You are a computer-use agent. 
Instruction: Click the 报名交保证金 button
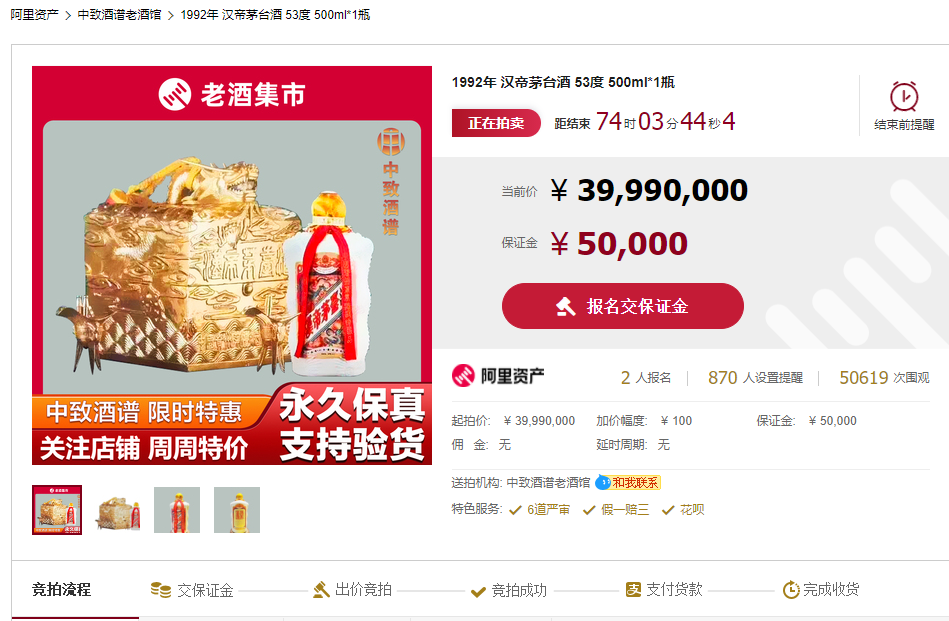[x=623, y=306]
